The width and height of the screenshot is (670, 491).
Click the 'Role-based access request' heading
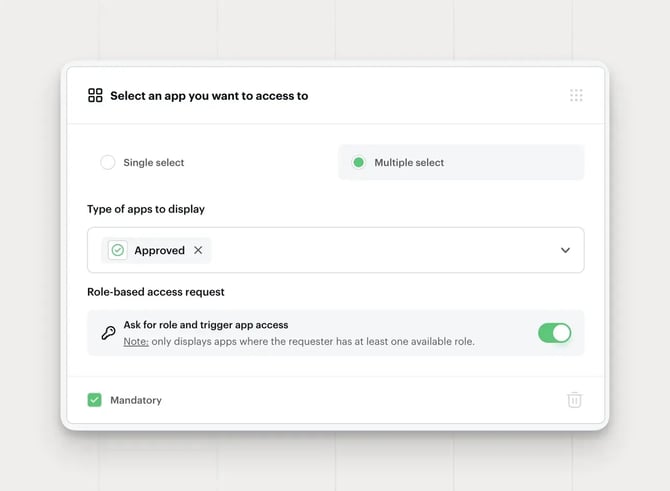tap(156, 292)
